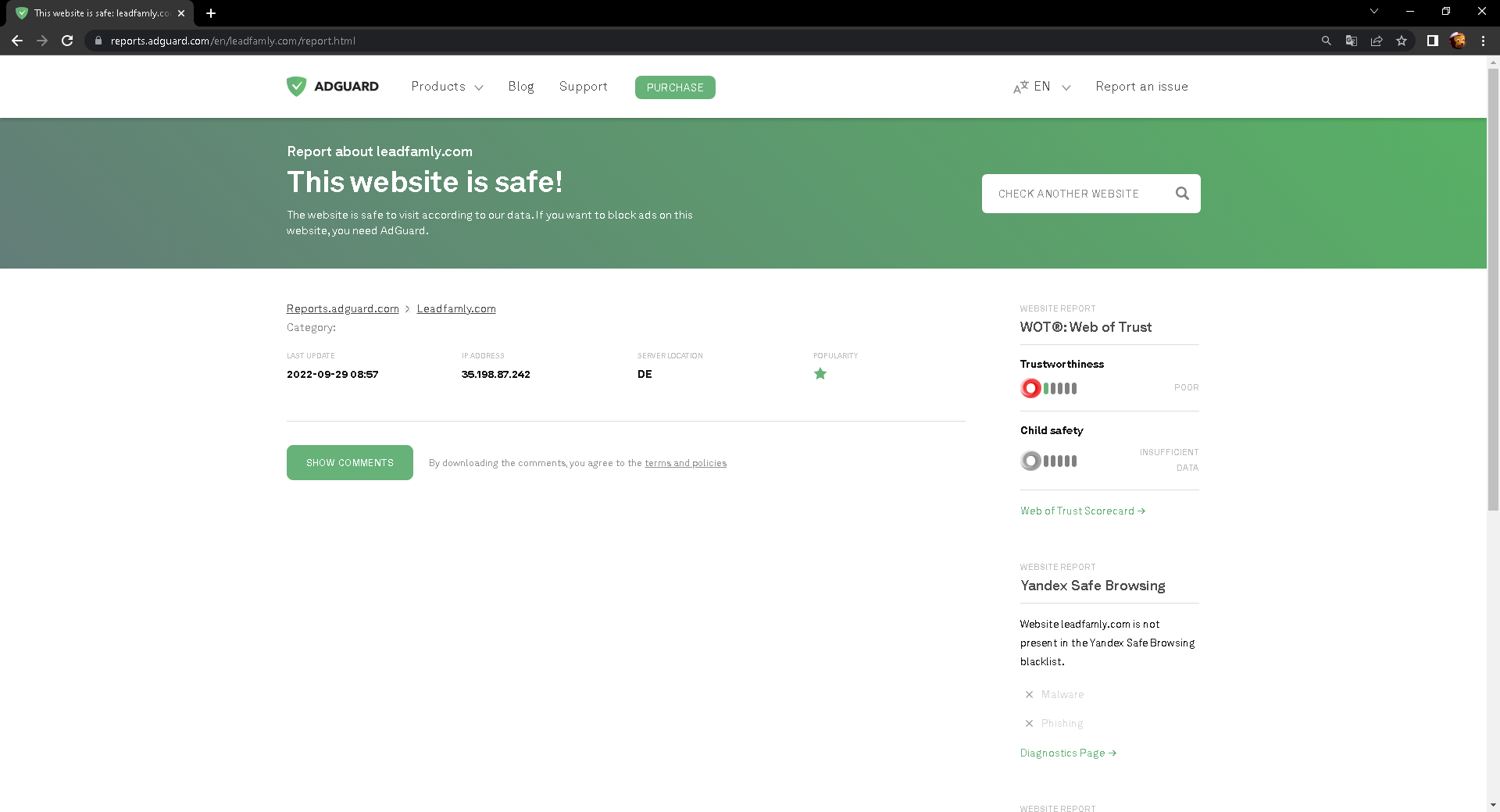Image resolution: width=1500 pixels, height=812 pixels.
Task: Open the Web of Trust Scorecard link
Action: (x=1082, y=511)
